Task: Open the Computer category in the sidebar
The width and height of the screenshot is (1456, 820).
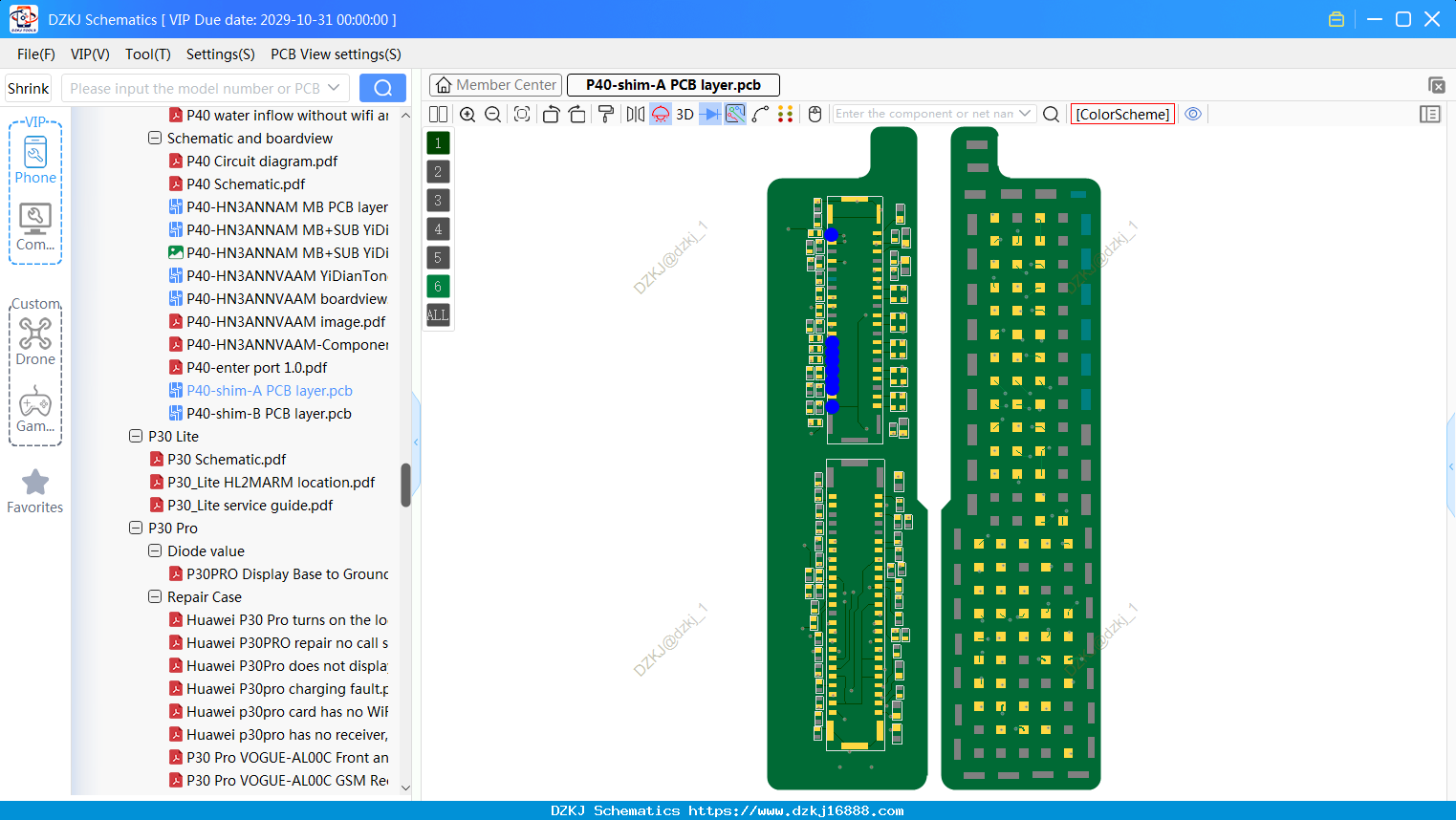Action: click(x=35, y=227)
